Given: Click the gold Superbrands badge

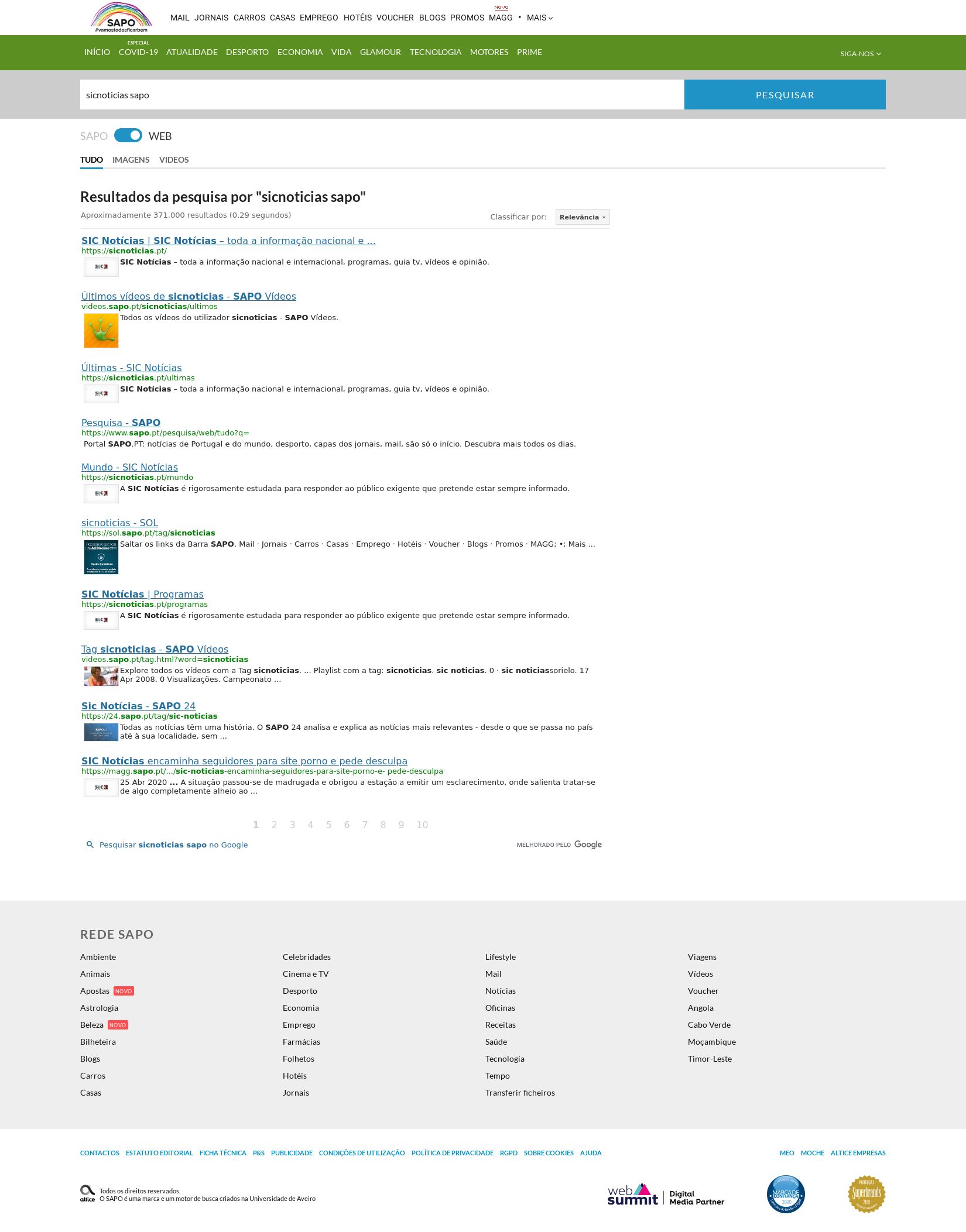Looking at the screenshot, I should click(x=866, y=1194).
